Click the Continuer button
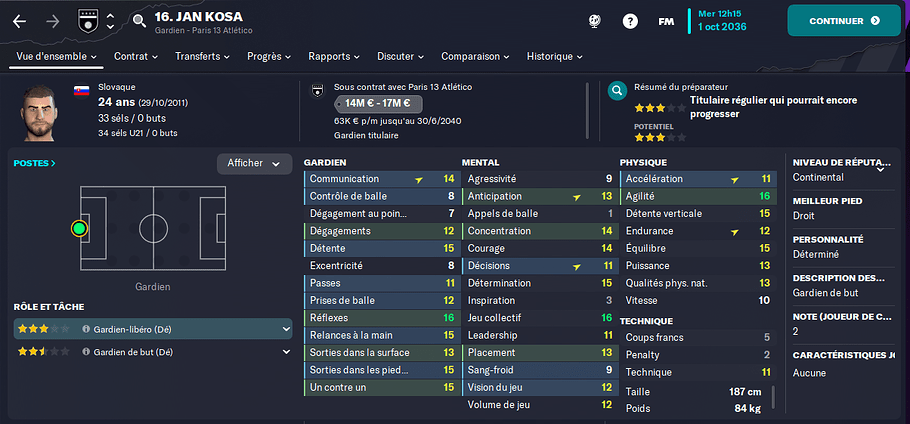The height and width of the screenshot is (424, 910). coord(844,21)
